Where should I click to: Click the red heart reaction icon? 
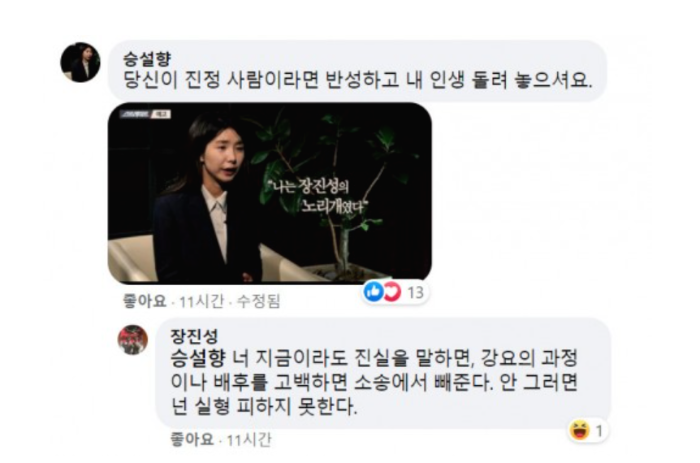[392, 292]
